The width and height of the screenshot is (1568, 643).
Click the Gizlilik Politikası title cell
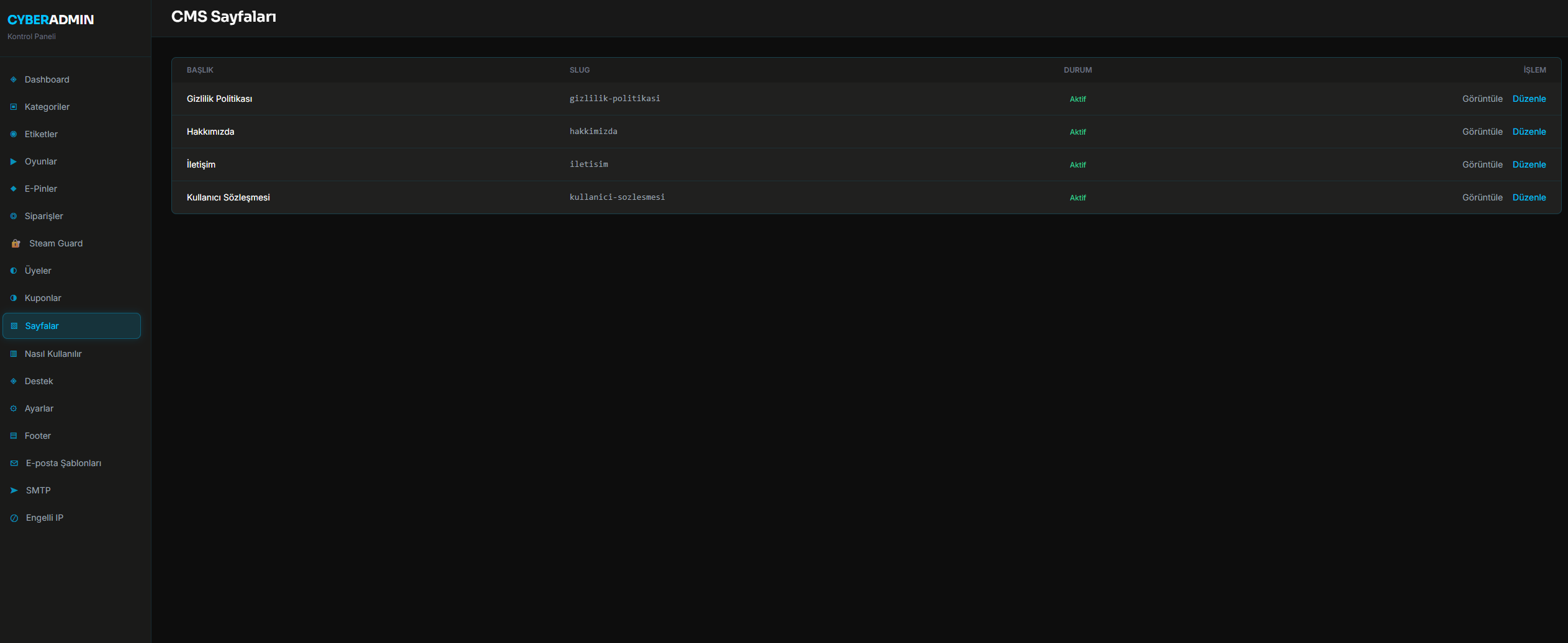pos(219,99)
